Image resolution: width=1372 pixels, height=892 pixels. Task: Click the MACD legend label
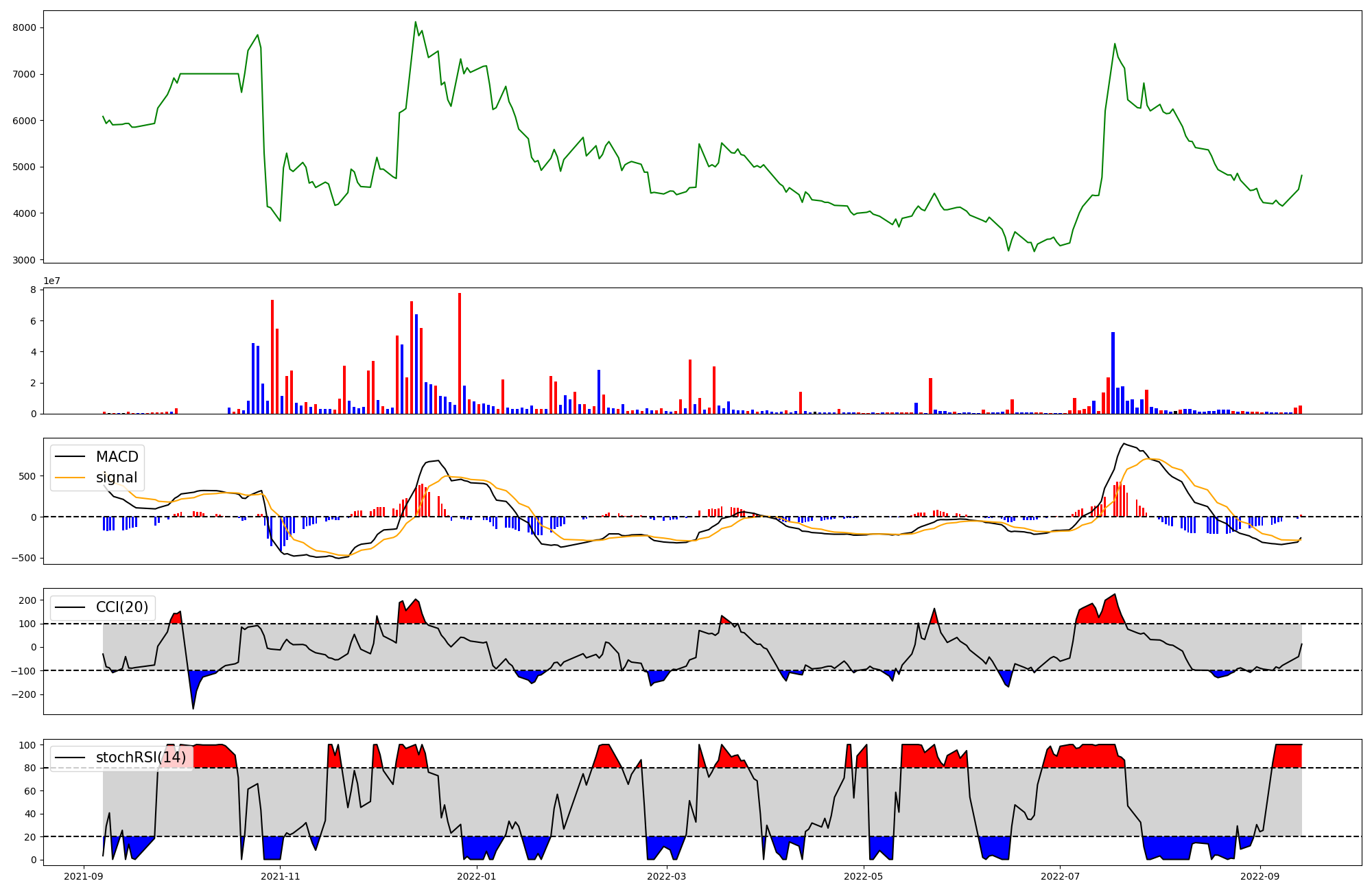click(x=117, y=457)
